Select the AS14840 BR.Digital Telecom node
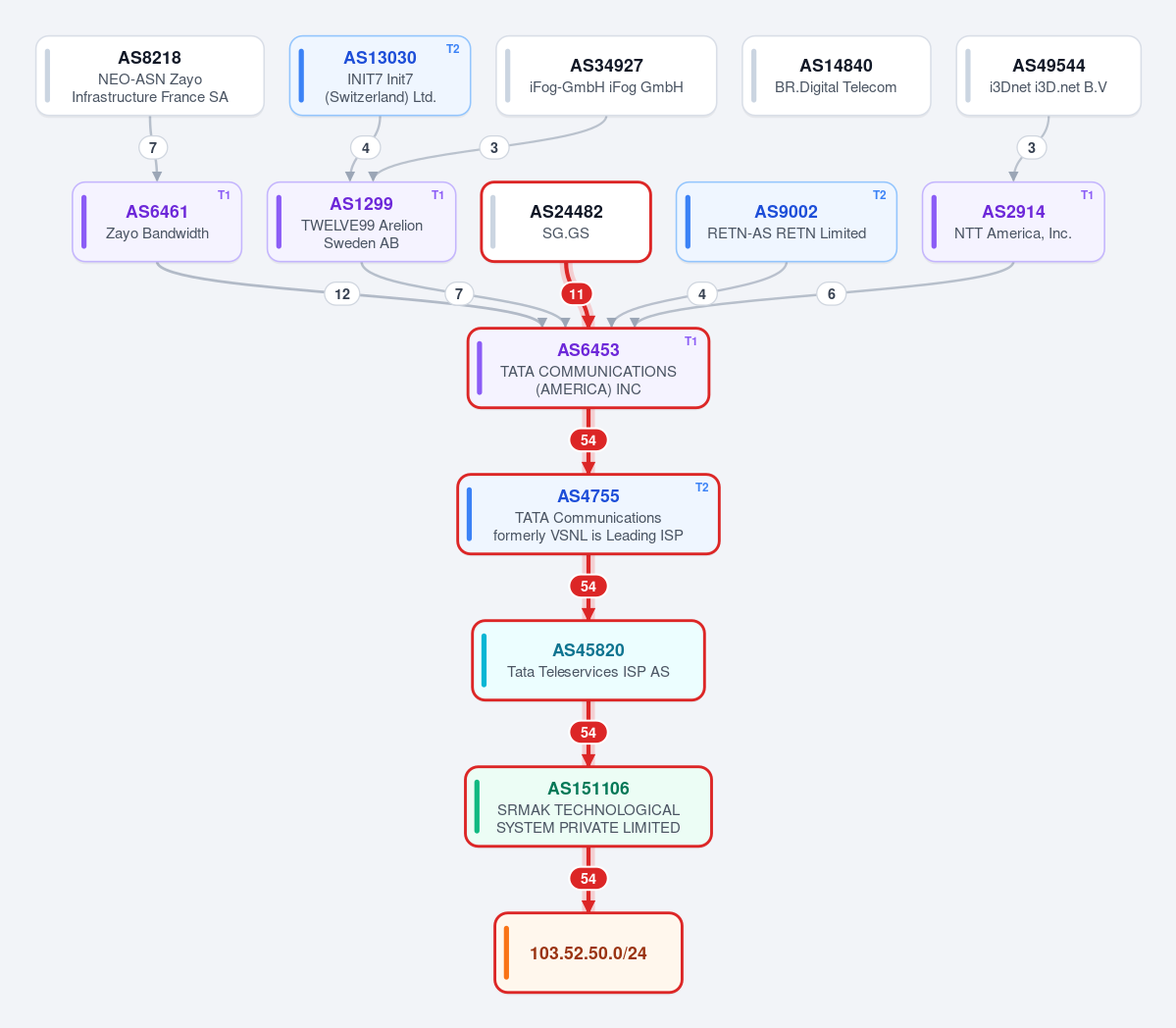Image resolution: width=1176 pixels, height=1028 pixels. click(837, 76)
